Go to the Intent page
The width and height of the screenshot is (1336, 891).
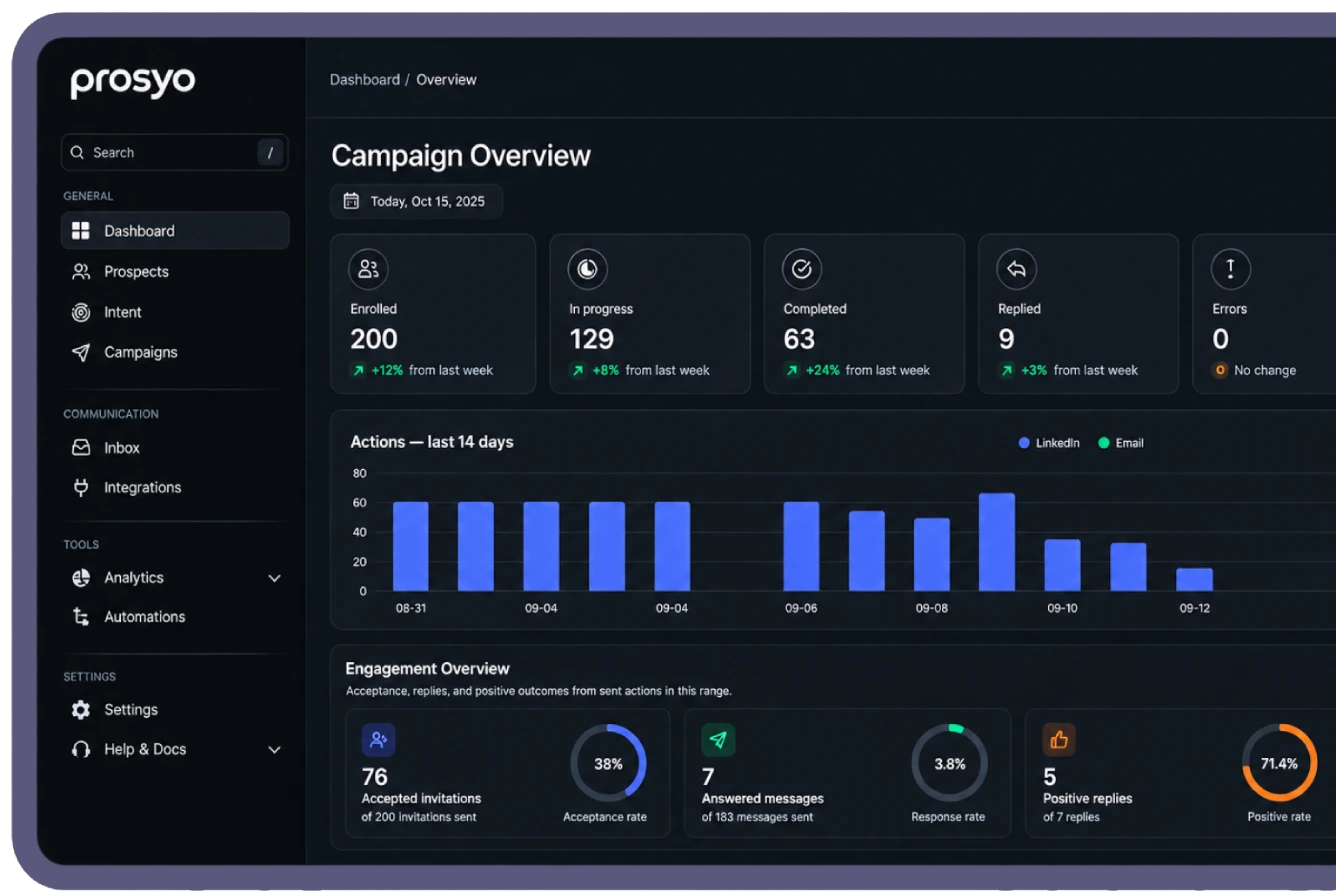click(x=175, y=312)
